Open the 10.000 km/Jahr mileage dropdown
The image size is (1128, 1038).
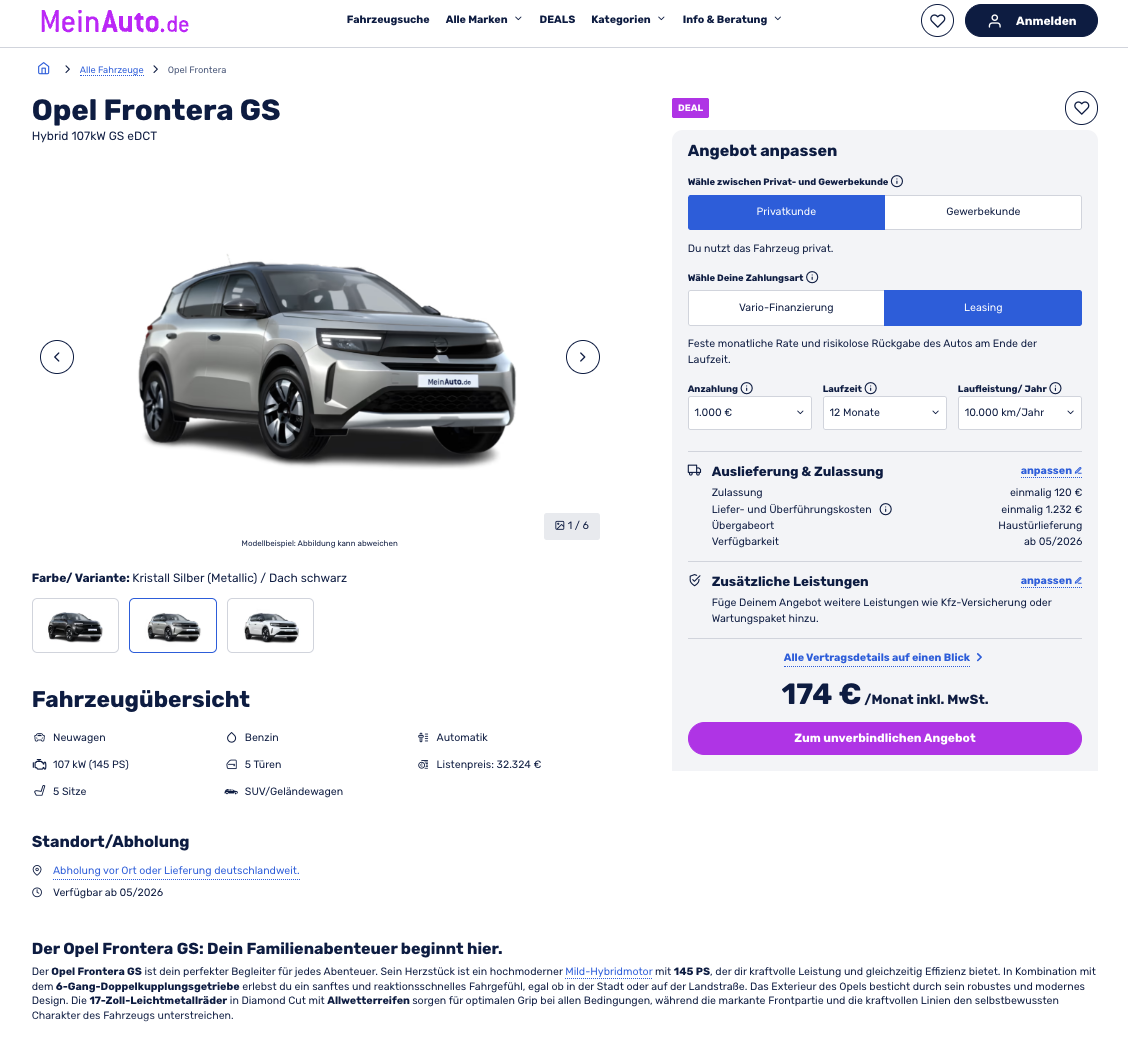pyautogui.click(x=1019, y=413)
